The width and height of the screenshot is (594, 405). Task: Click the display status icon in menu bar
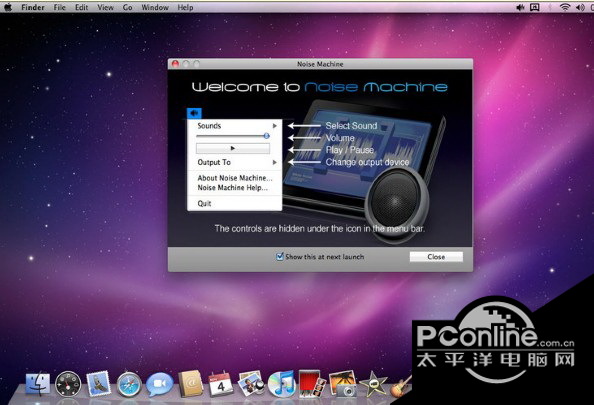(x=535, y=7)
